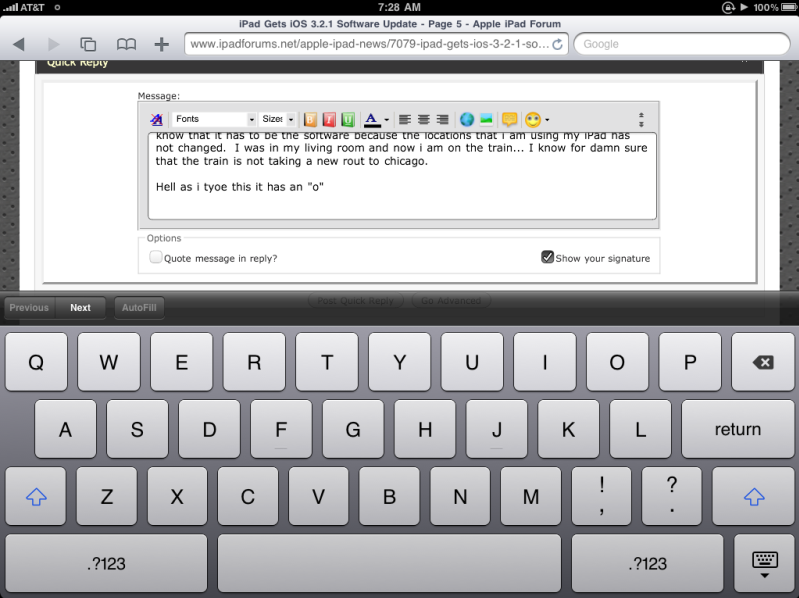Tap the plus add bookmark icon
Viewport: 799px width, 598px height.
pyautogui.click(x=162, y=44)
